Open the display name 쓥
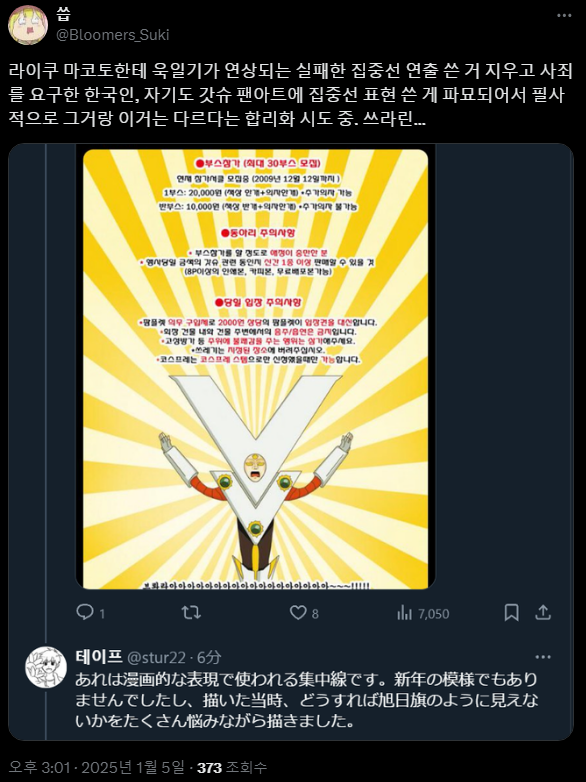Image resolution: width=586 pixels, height=782 pixels. click(x=63, y=15)
